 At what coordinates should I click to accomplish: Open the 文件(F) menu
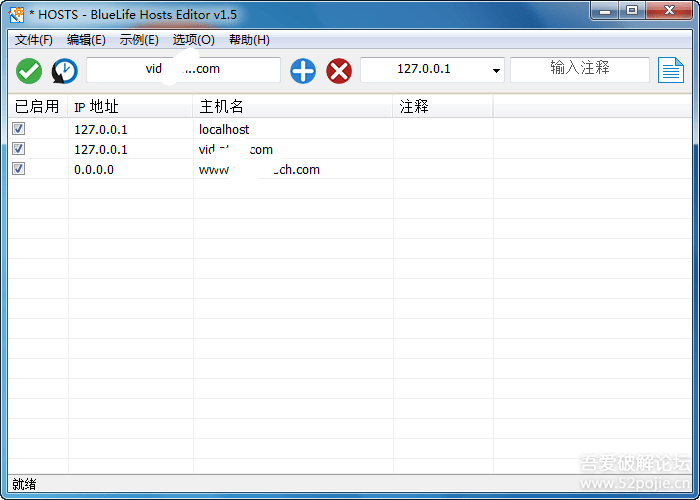click(34, 40)
